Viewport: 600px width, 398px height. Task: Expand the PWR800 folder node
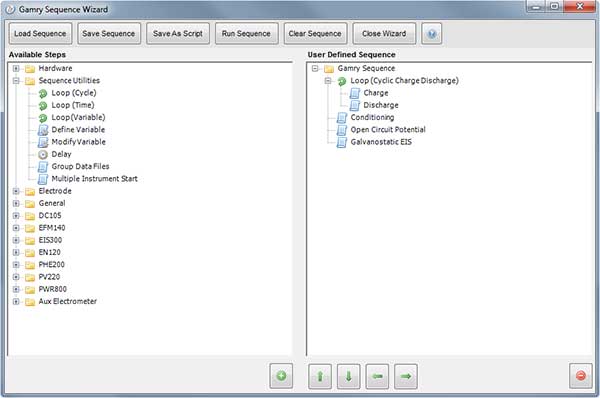16,289
